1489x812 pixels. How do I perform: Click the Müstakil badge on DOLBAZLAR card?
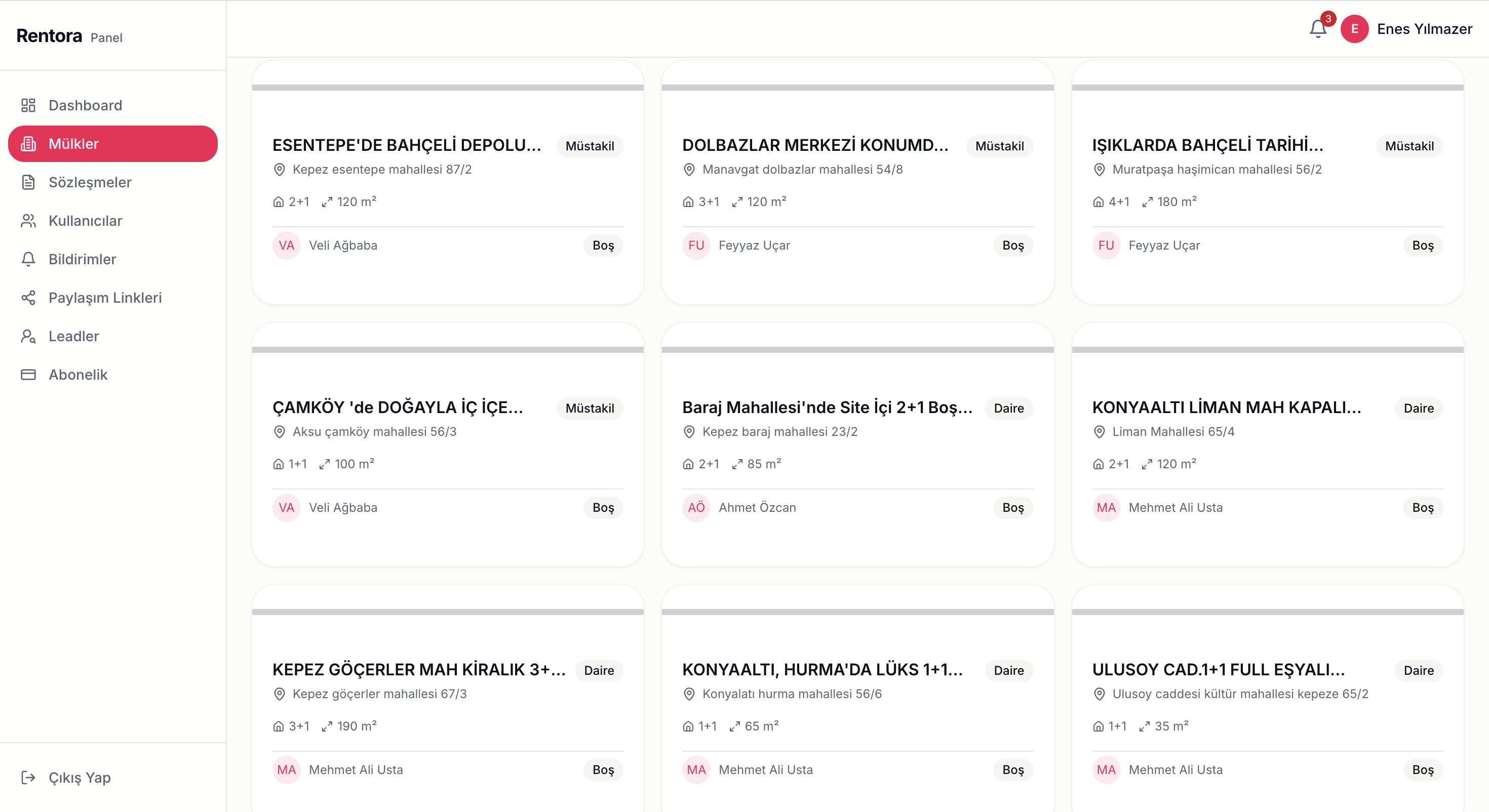pos(999,146)
